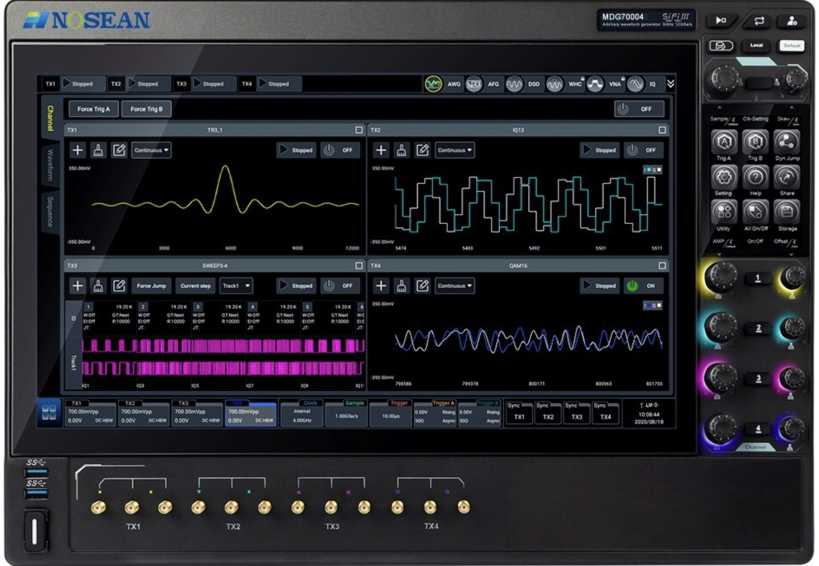Viewport: 819px width, 566px height.
Task: Open the Track1 dropdown in TX3
Action: click(236, 286)
